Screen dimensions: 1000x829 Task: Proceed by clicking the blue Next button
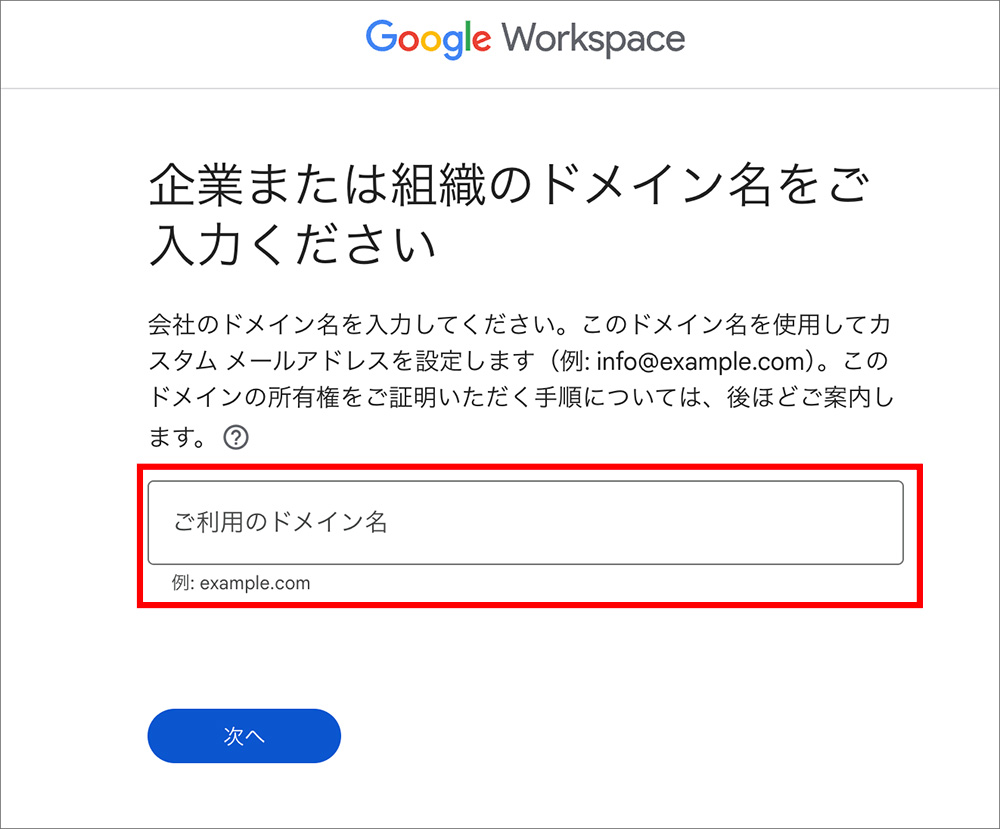pyautogui.click(x=243, y=735)
